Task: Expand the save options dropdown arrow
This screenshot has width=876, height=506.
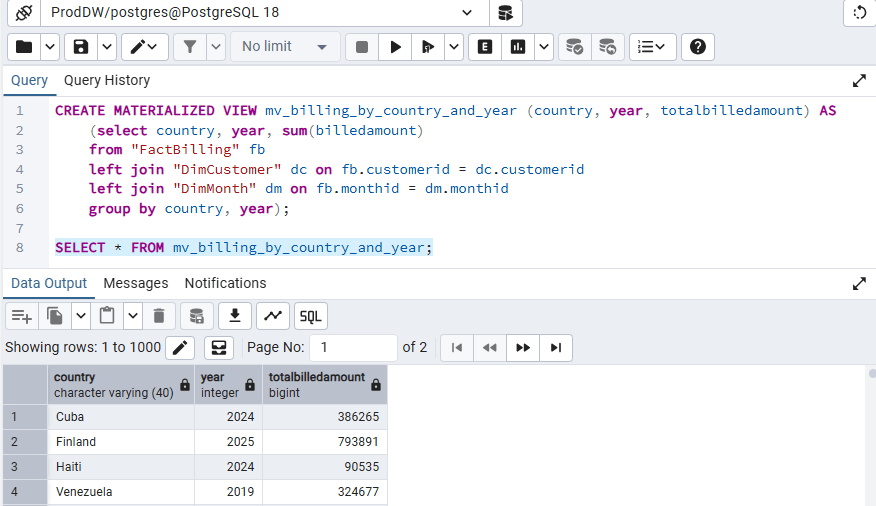Action: [x=107, y=47]
